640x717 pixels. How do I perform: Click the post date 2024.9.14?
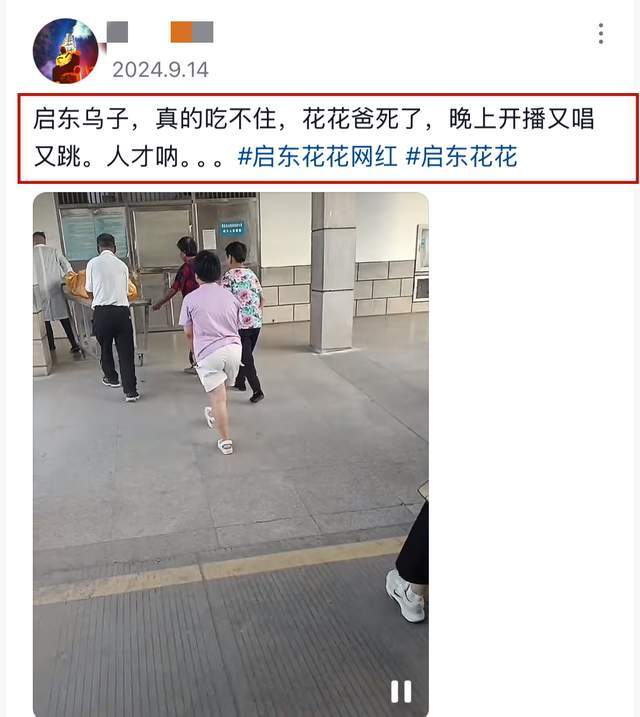point(160,70)
